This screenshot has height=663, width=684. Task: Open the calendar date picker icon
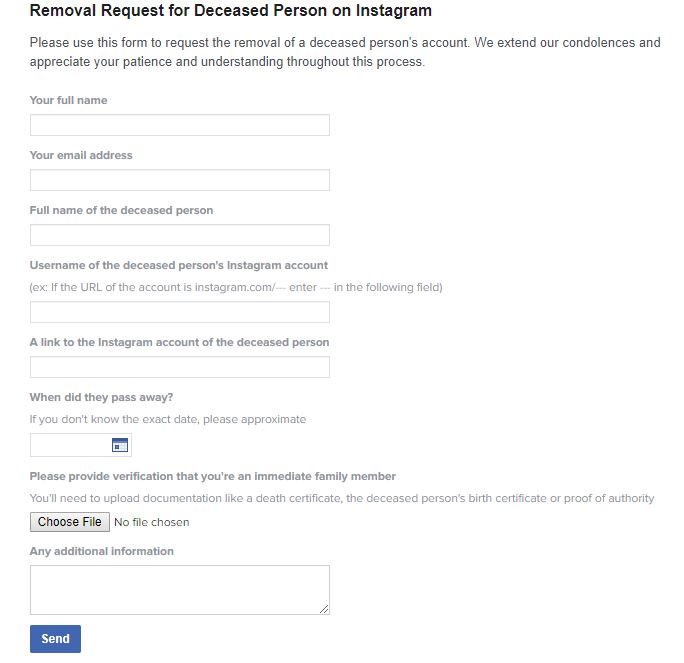[x=120, y=445]
